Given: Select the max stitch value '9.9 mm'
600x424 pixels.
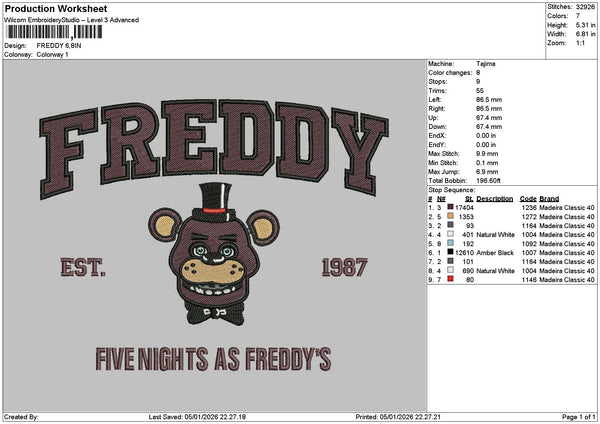Looking at the screenshot, I should (487, 154).
